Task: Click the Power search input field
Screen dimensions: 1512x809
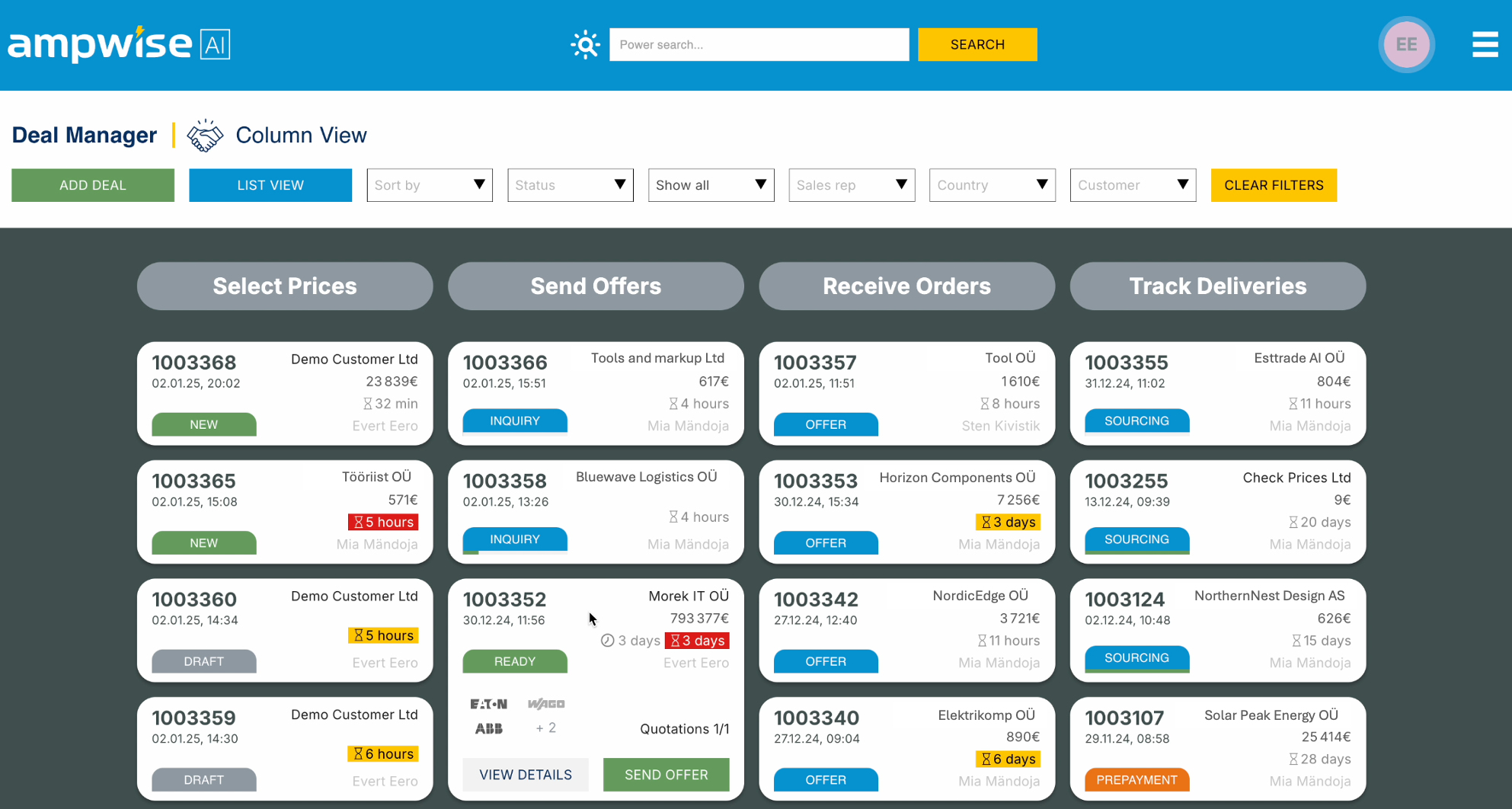Action: [x=759, y=44]
